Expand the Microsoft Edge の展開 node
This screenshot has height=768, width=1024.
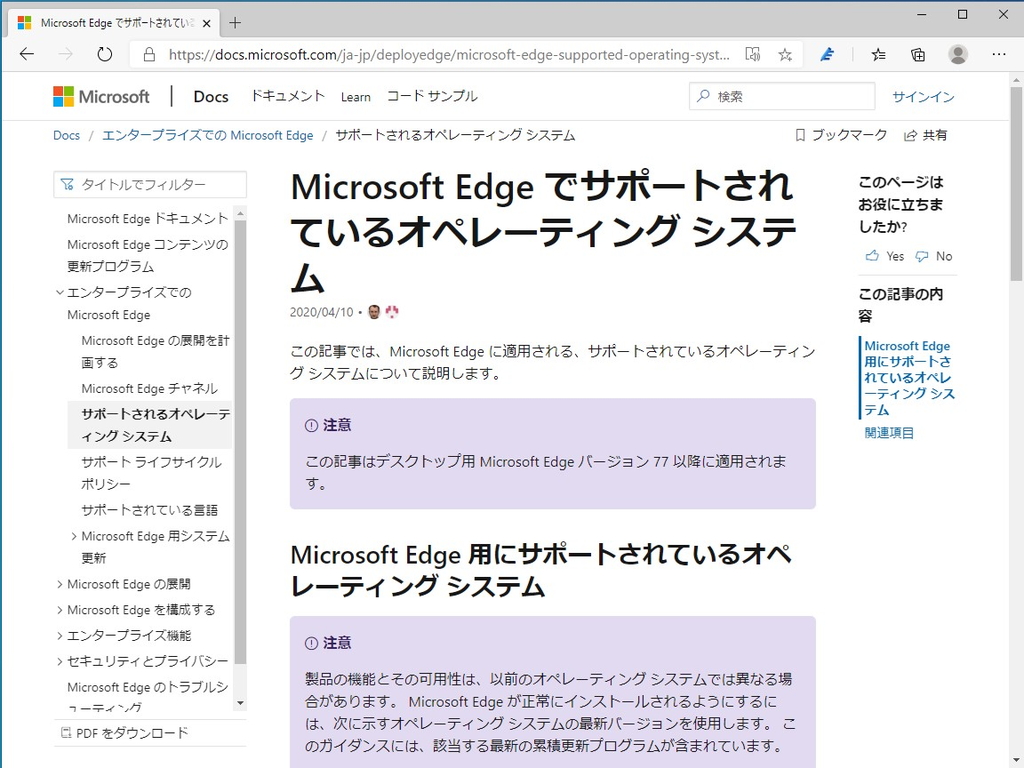(59, 584)
